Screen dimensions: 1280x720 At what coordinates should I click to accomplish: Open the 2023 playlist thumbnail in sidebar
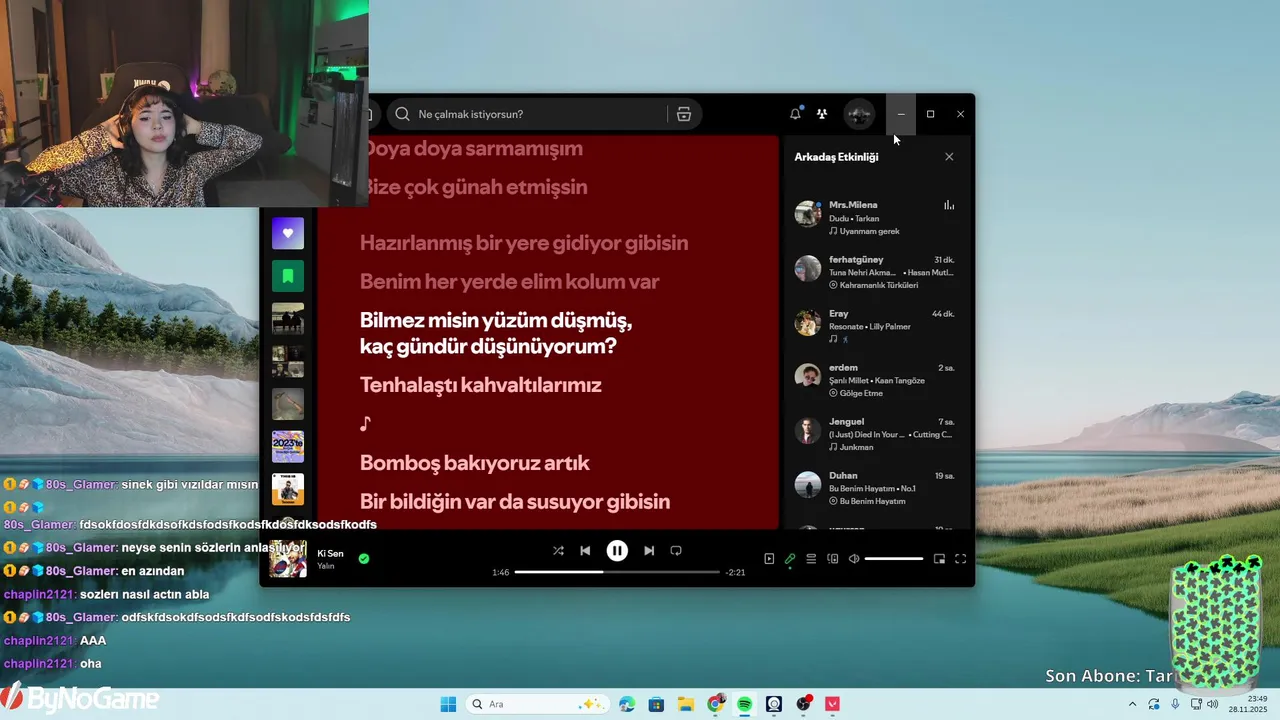288,446
